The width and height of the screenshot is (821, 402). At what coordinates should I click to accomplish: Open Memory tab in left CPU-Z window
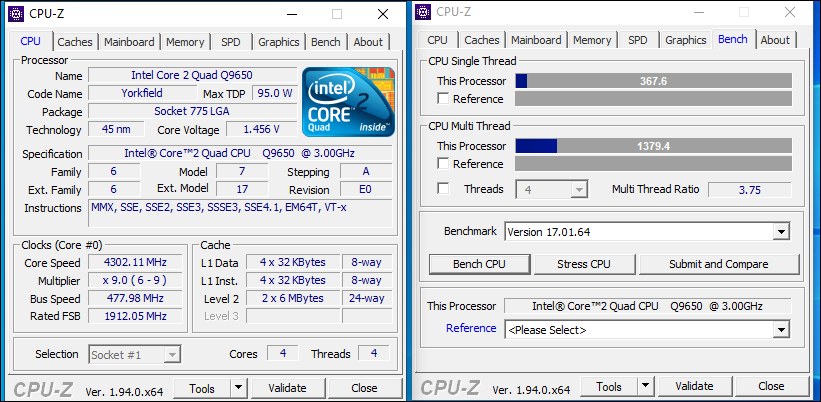185,42
